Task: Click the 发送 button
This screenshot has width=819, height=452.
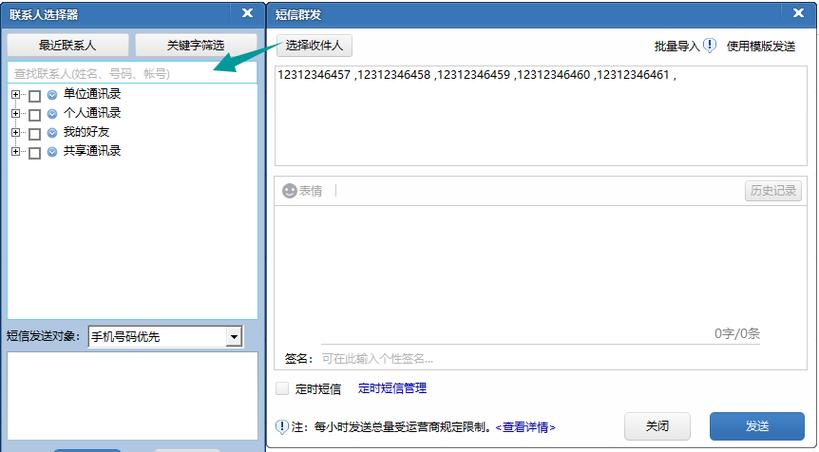Action: pos(757,426)
